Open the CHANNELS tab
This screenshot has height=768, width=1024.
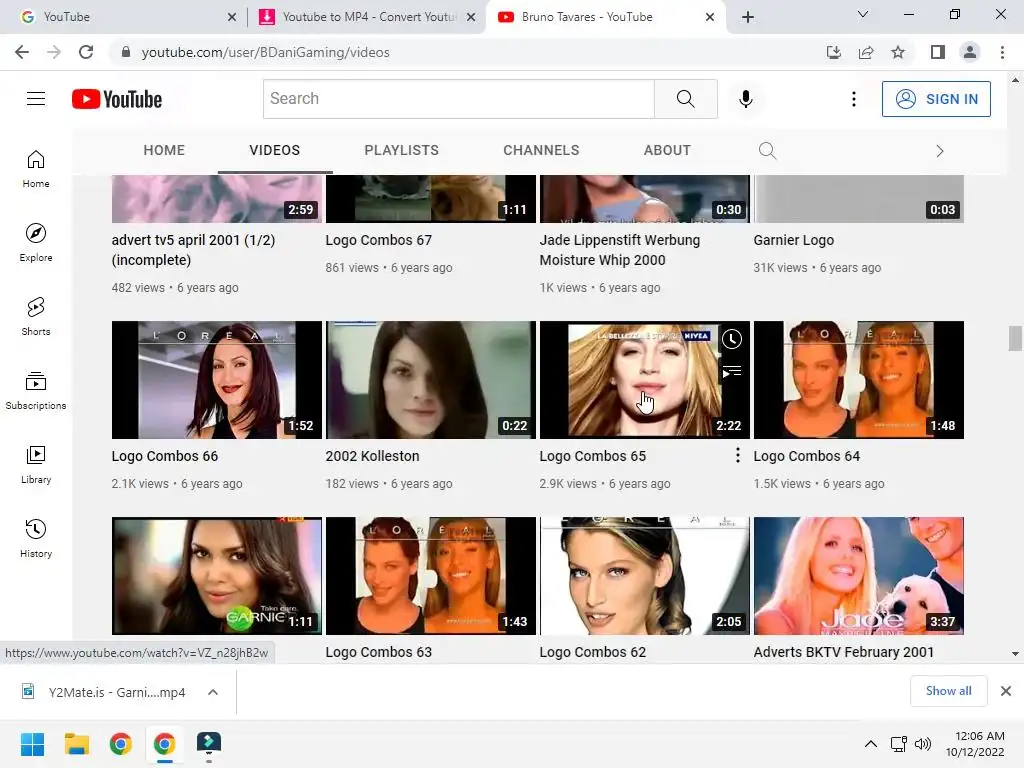coord(541,150)
